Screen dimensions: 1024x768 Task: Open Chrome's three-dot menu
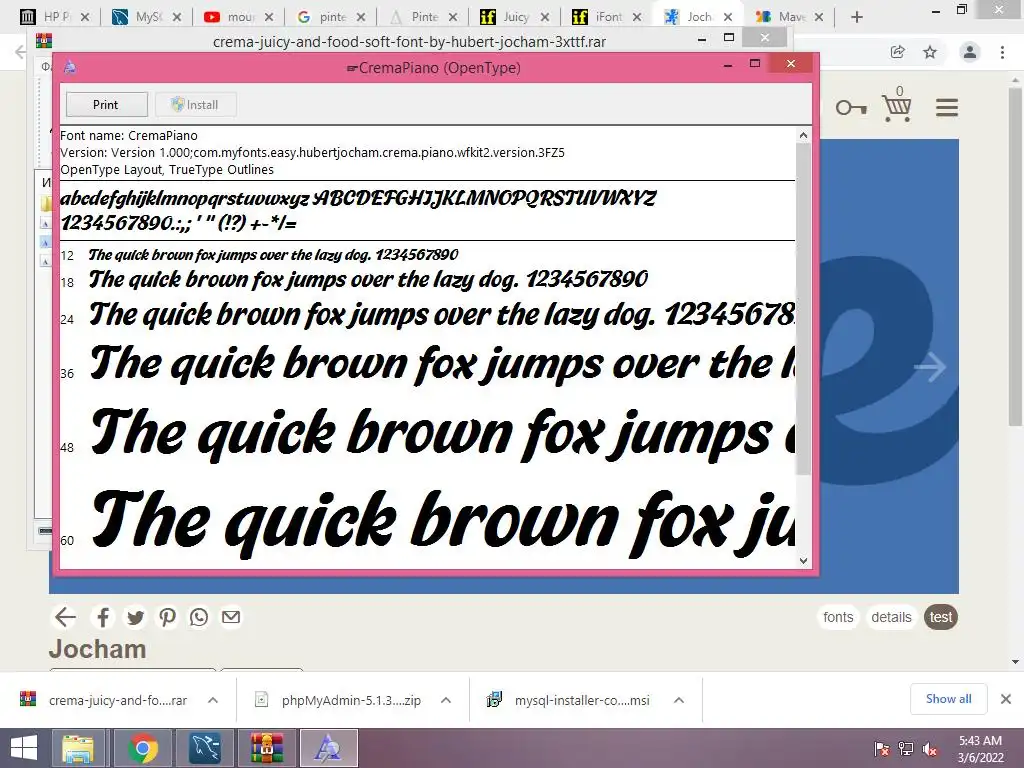pyautogui.click(x=1002, y=52)
